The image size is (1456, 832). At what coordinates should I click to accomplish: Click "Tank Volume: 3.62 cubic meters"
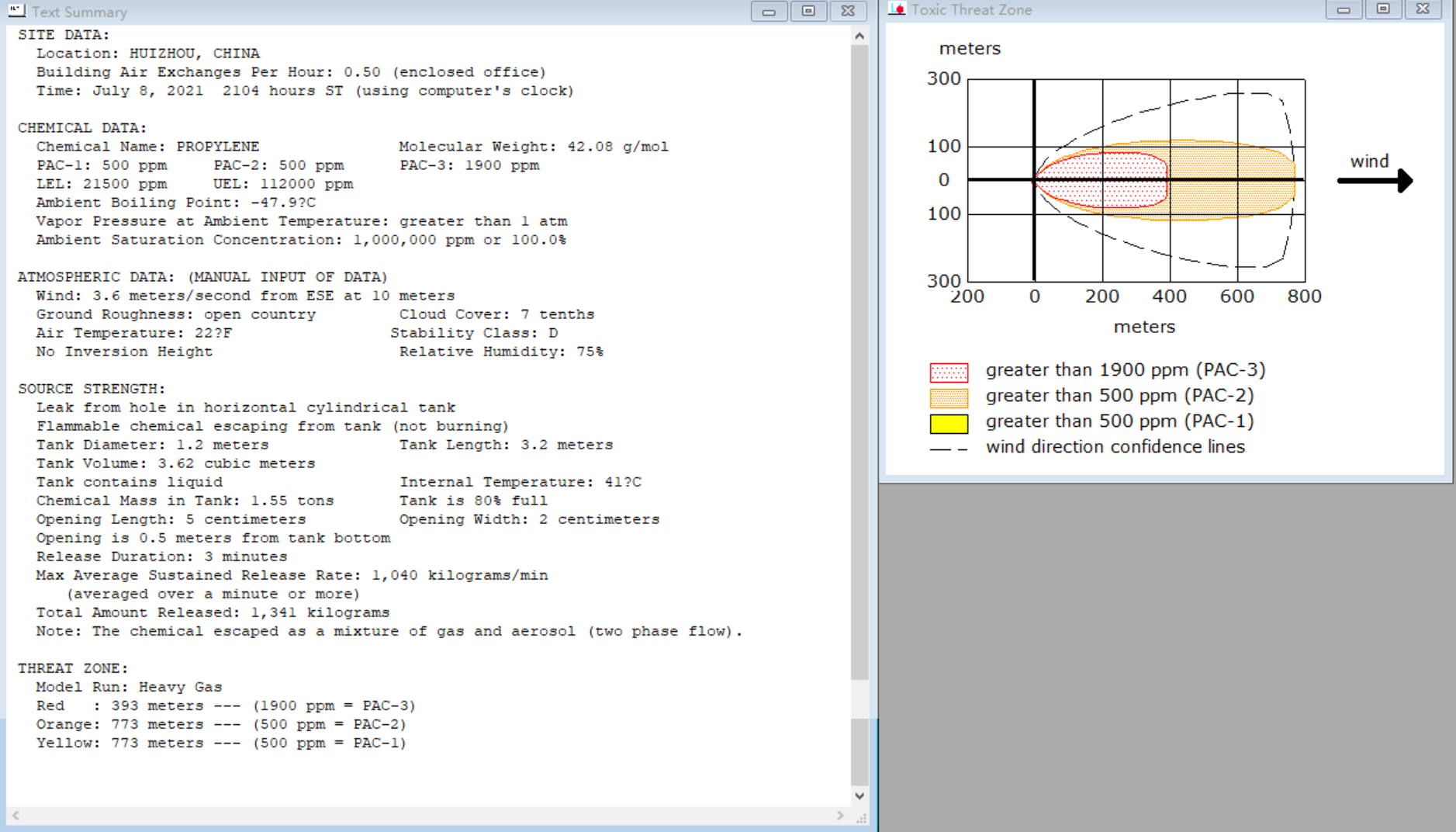click(x=175, y=463)
